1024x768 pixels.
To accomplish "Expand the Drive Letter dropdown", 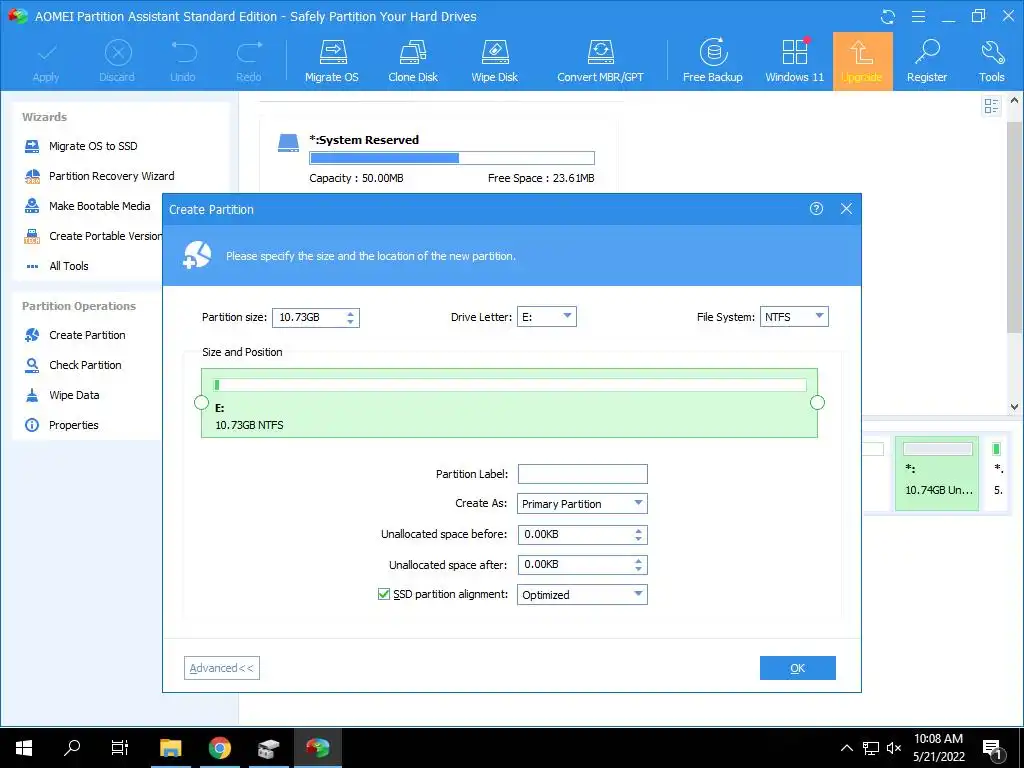I will (x=547, y=317).
